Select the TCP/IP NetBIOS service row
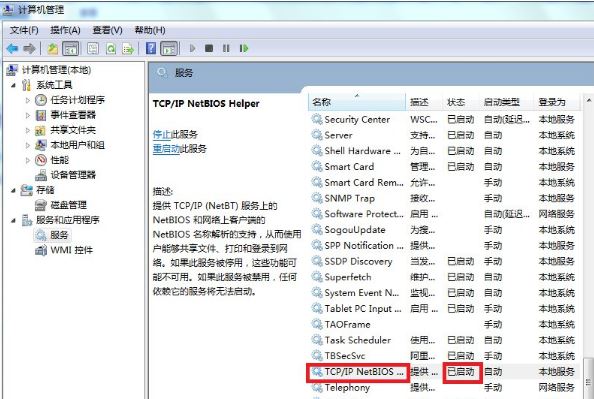Viewport: 594px width, 399px height. pos(443,372)
